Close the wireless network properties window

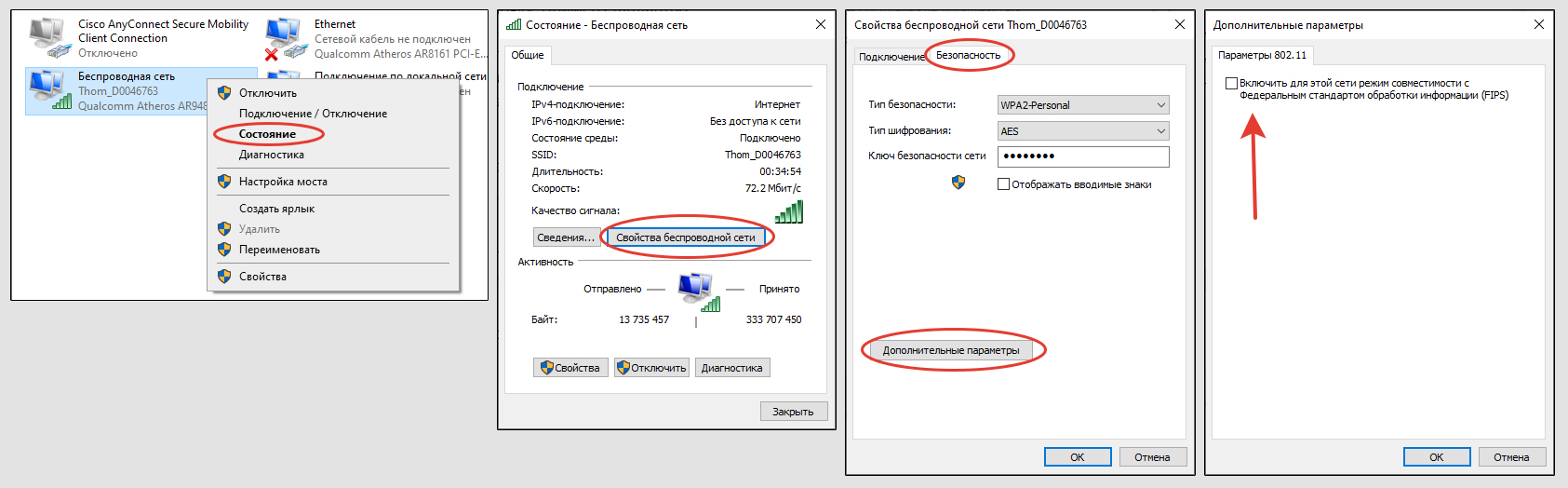(x=1180, y=25)
